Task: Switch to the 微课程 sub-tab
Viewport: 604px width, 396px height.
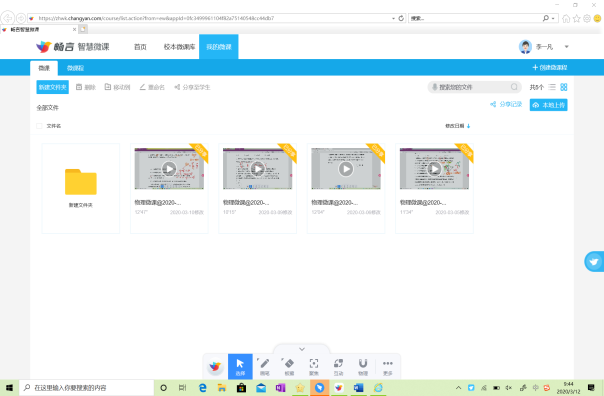Action: click(x=75, y=68)
